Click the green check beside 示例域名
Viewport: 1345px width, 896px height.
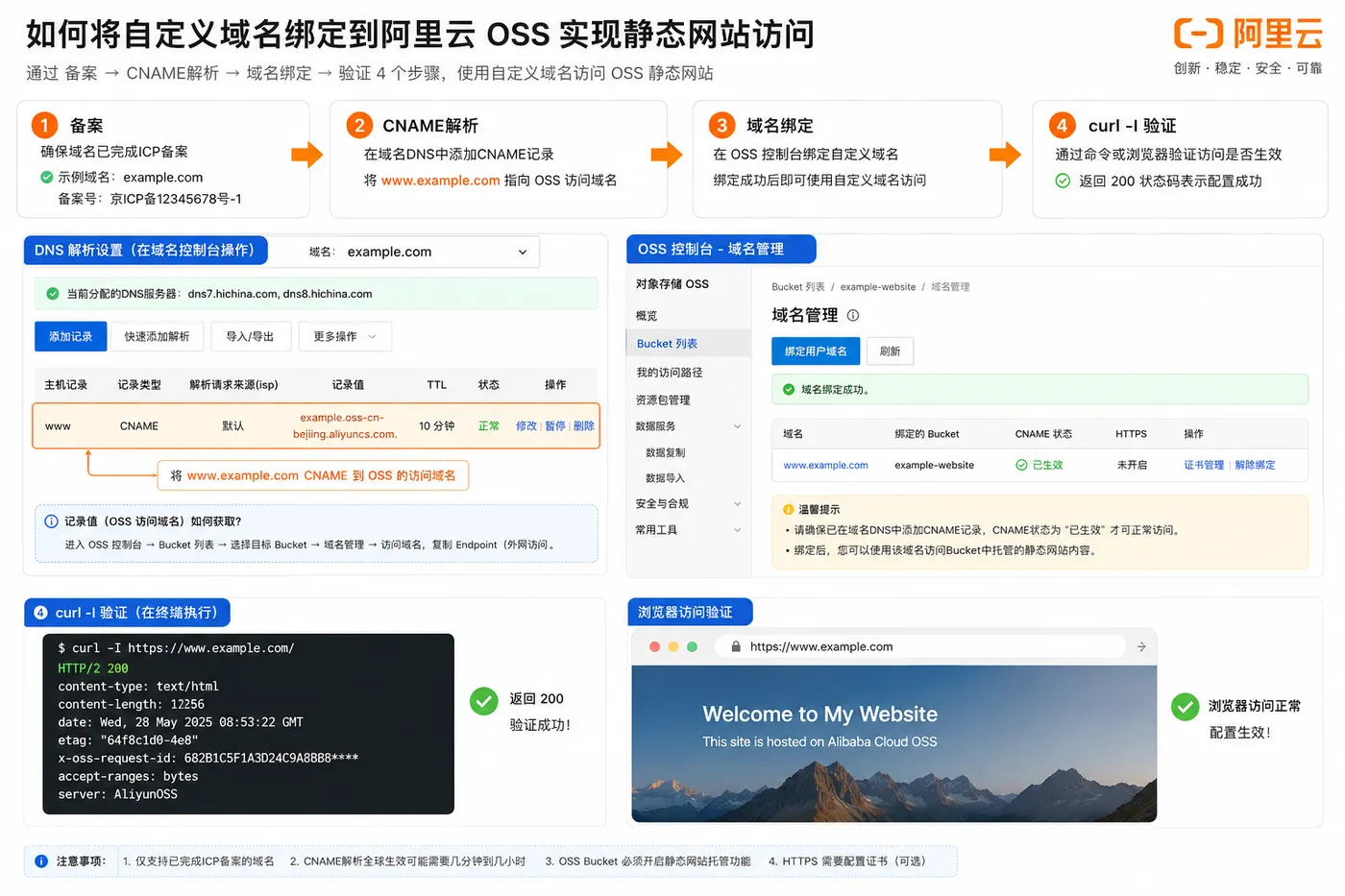click(46, 178)
